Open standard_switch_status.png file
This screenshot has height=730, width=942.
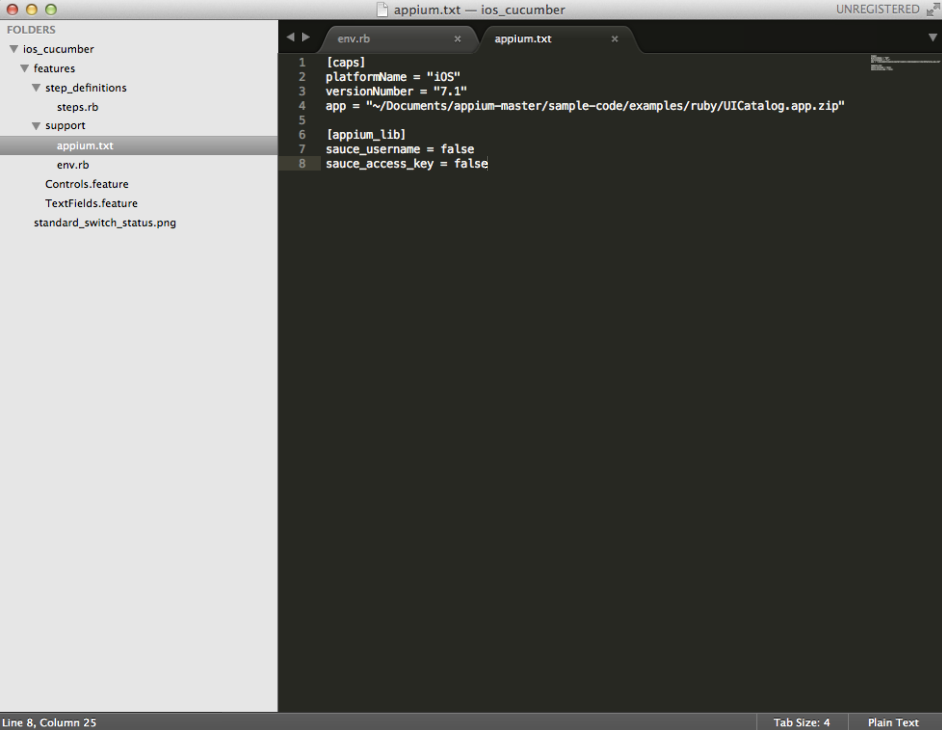click(105, 222)
